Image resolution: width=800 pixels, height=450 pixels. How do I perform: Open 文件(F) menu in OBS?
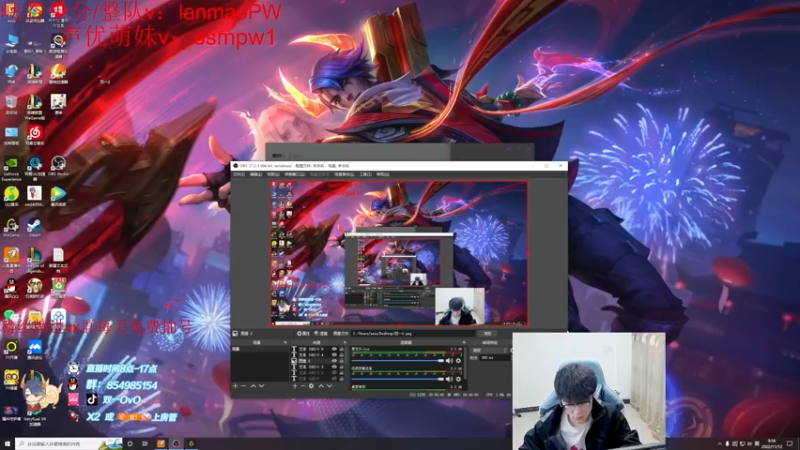[239, 174]
